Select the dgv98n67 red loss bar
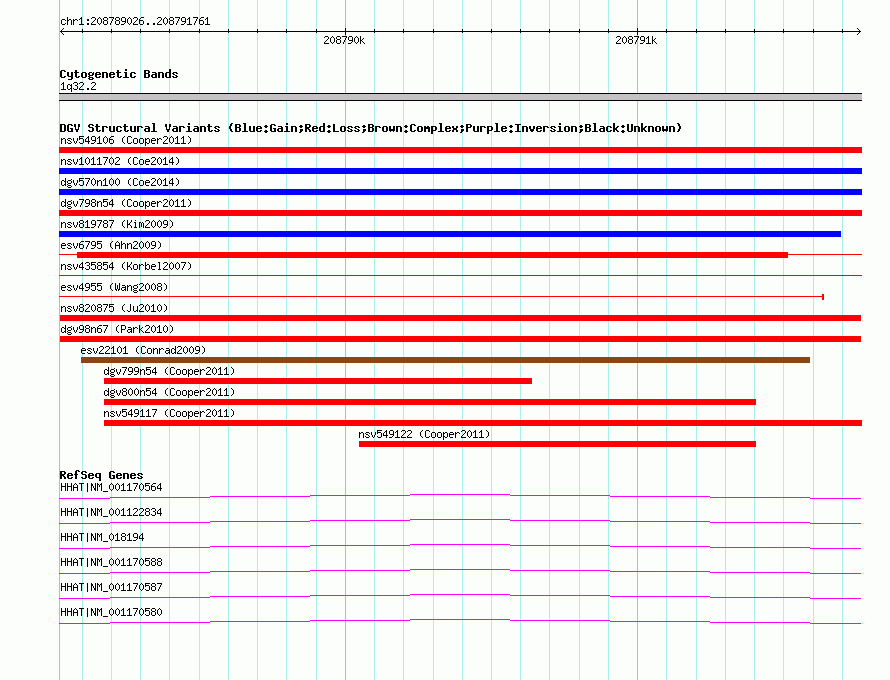This screenshot has height=680, width=890. pos(460,339)
